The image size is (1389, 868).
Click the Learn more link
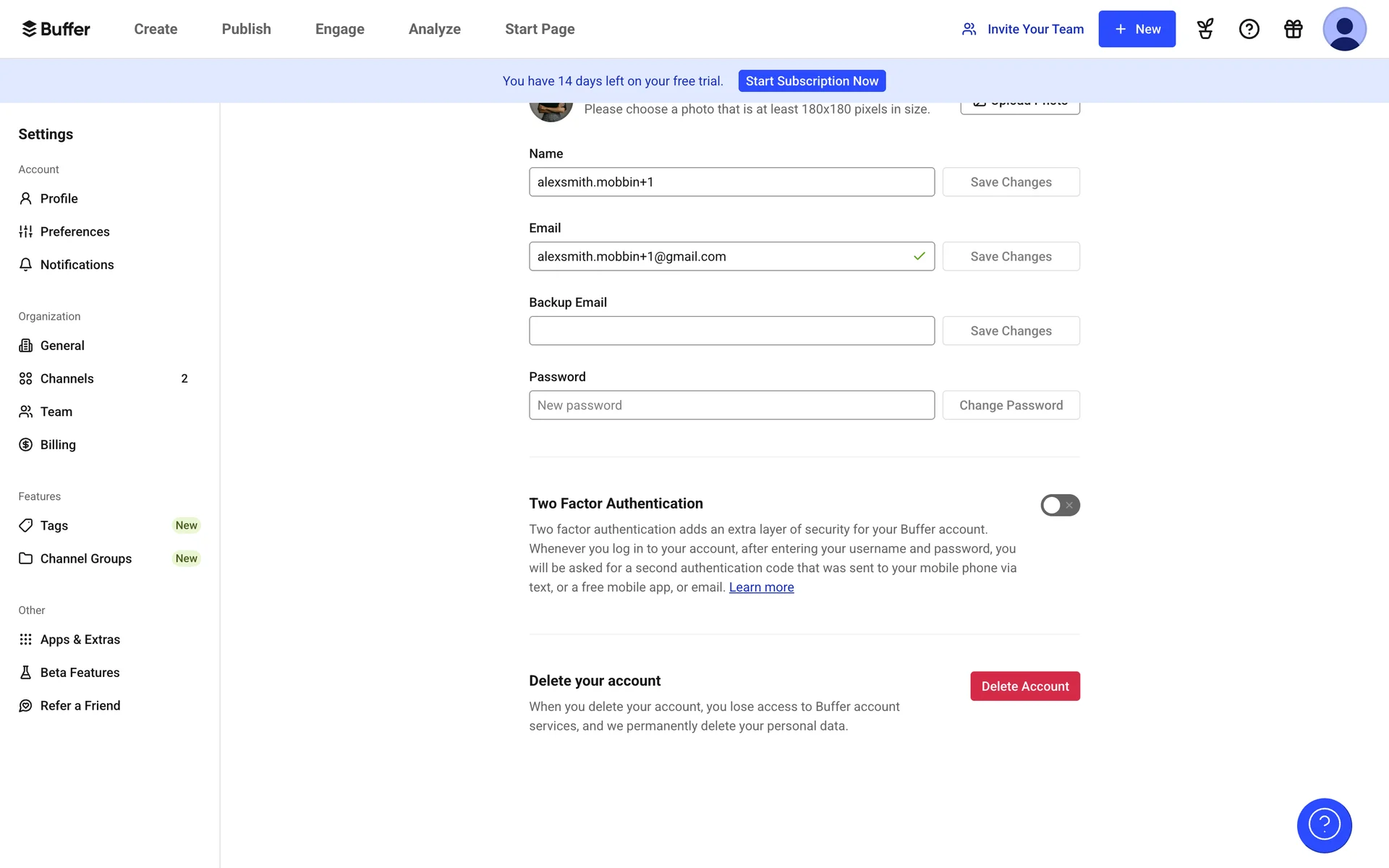(x=761, y=587)
